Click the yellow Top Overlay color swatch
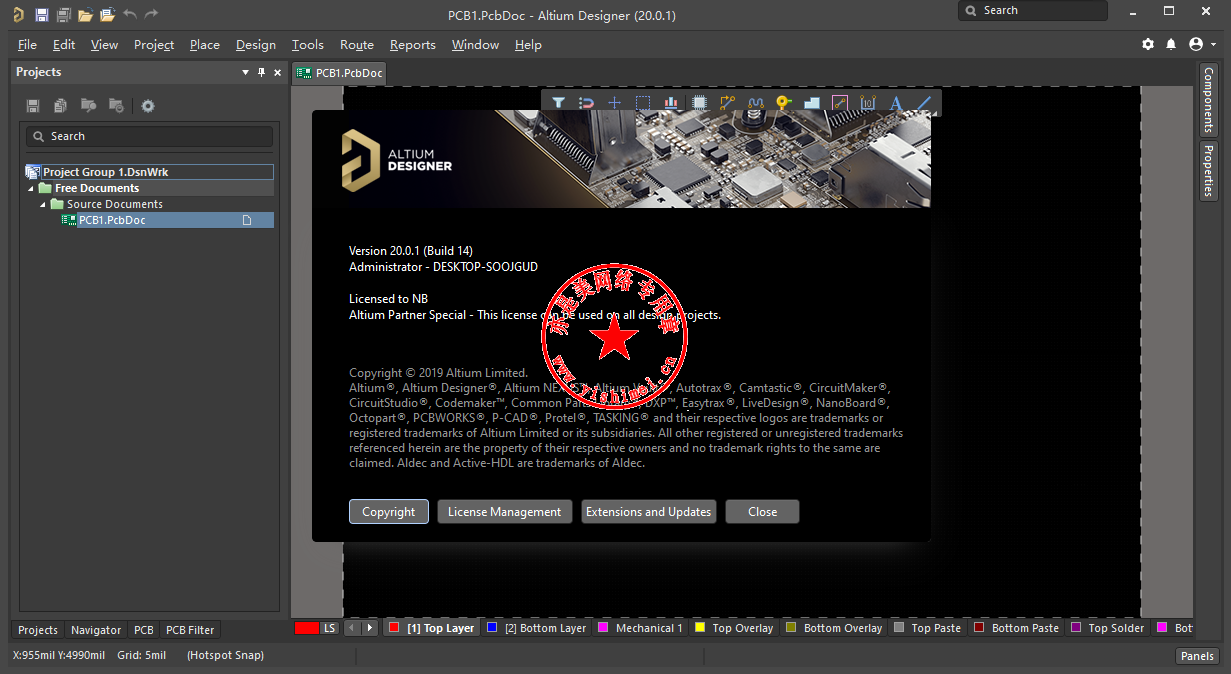Image resolution: width=1231 pixels, height=674 pixels. [x=700, y=628]
